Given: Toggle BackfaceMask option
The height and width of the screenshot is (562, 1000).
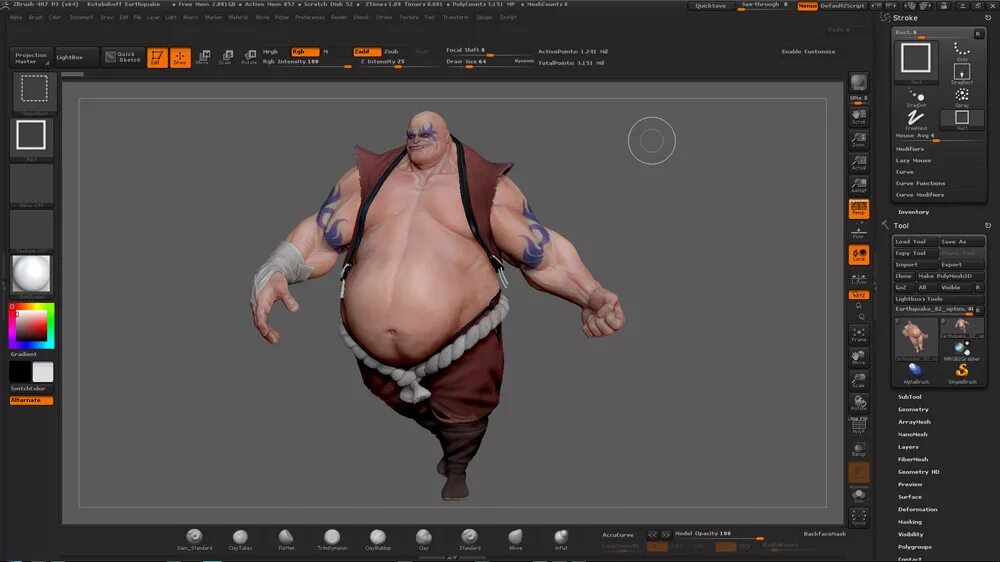Looking at the screenshot, I should 824,533.
